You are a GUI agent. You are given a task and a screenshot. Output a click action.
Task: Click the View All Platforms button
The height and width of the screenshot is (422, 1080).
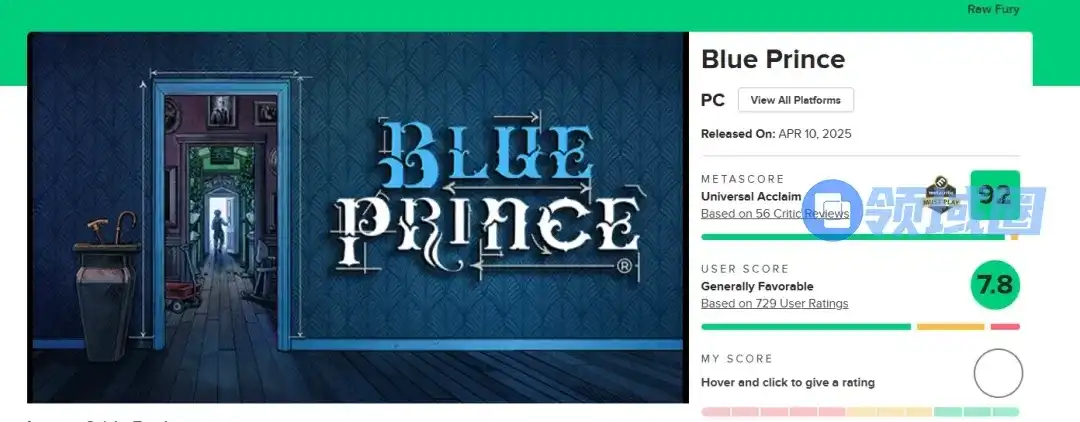click(x=796, y=100)
